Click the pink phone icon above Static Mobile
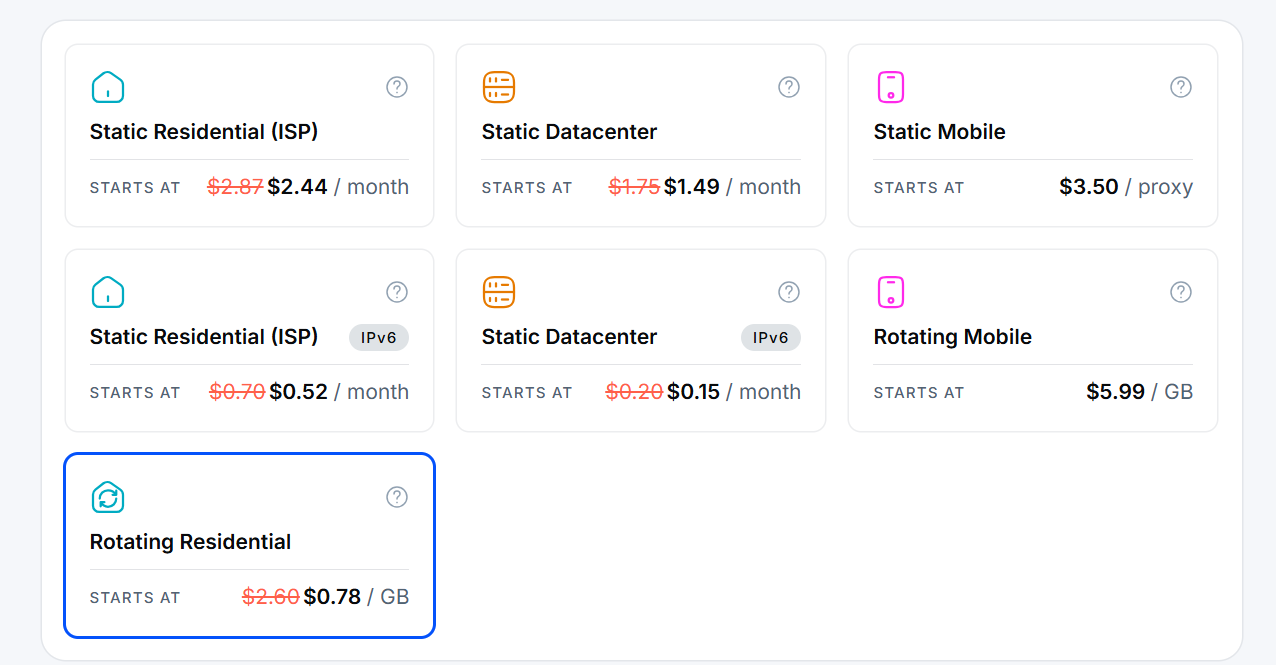Screen dimensions: 1276x665 click(890, 87)
